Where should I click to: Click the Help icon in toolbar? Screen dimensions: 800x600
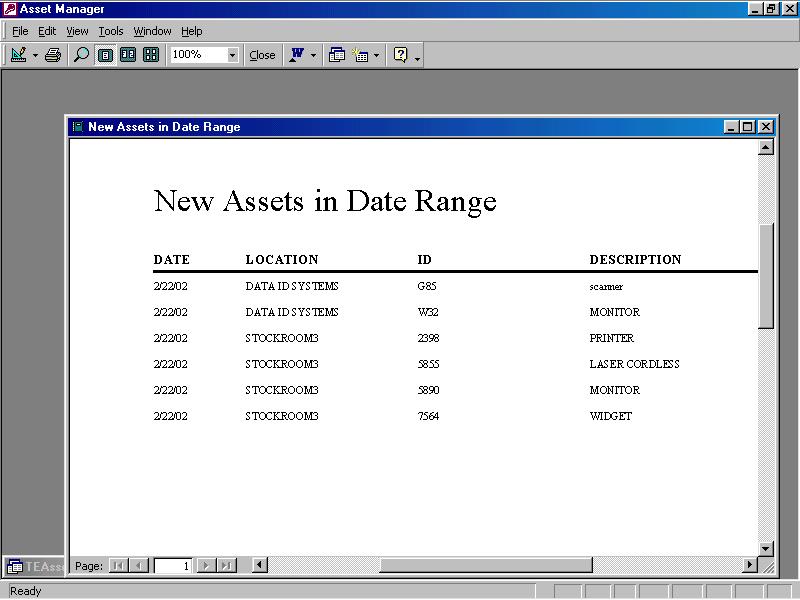pos(401,55)
